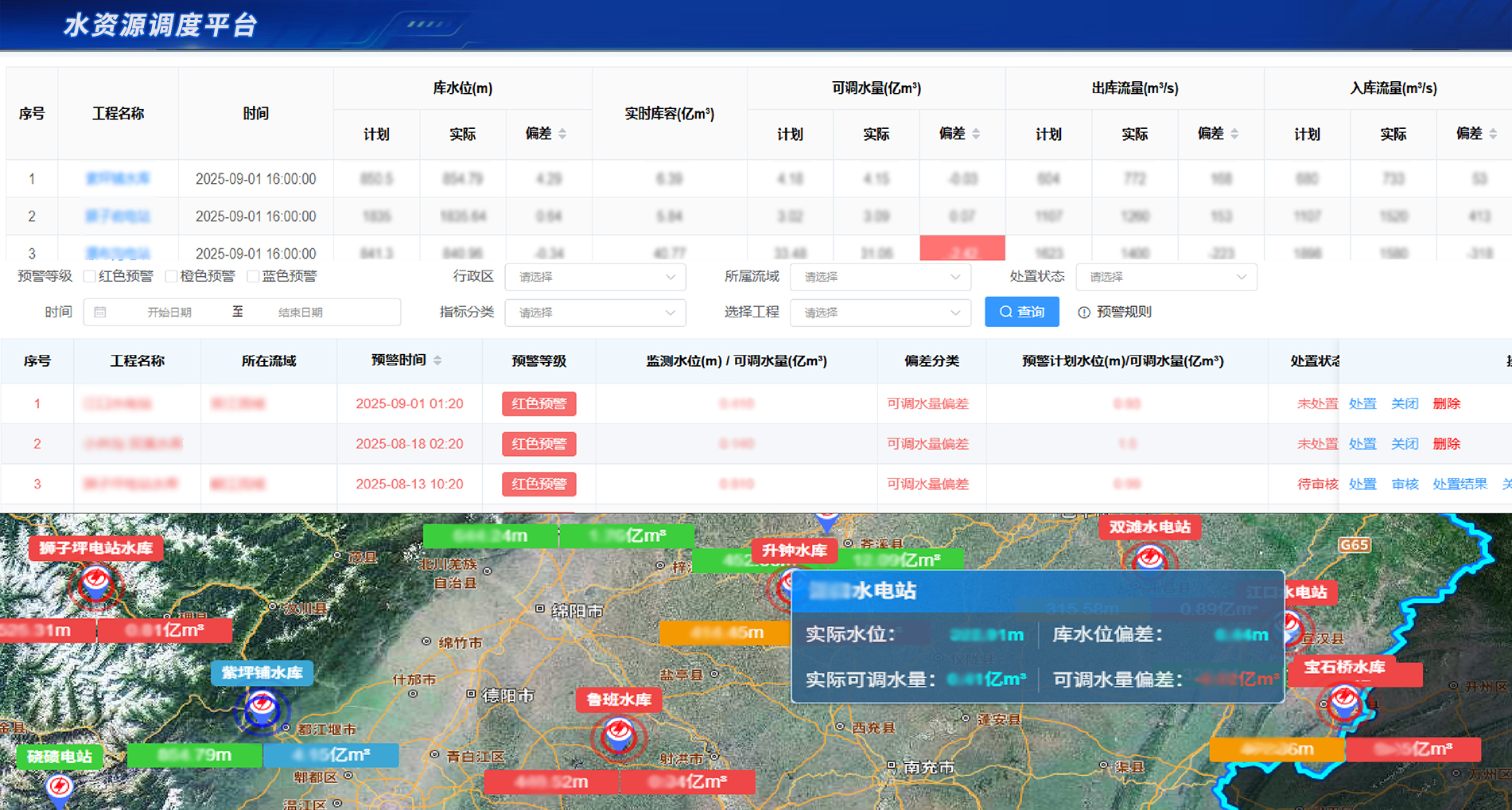Image resolution: width=1512 pixels, height=810 pixels.
Task: Open project name link in top table row 3
Action: [x=118, y=253]
